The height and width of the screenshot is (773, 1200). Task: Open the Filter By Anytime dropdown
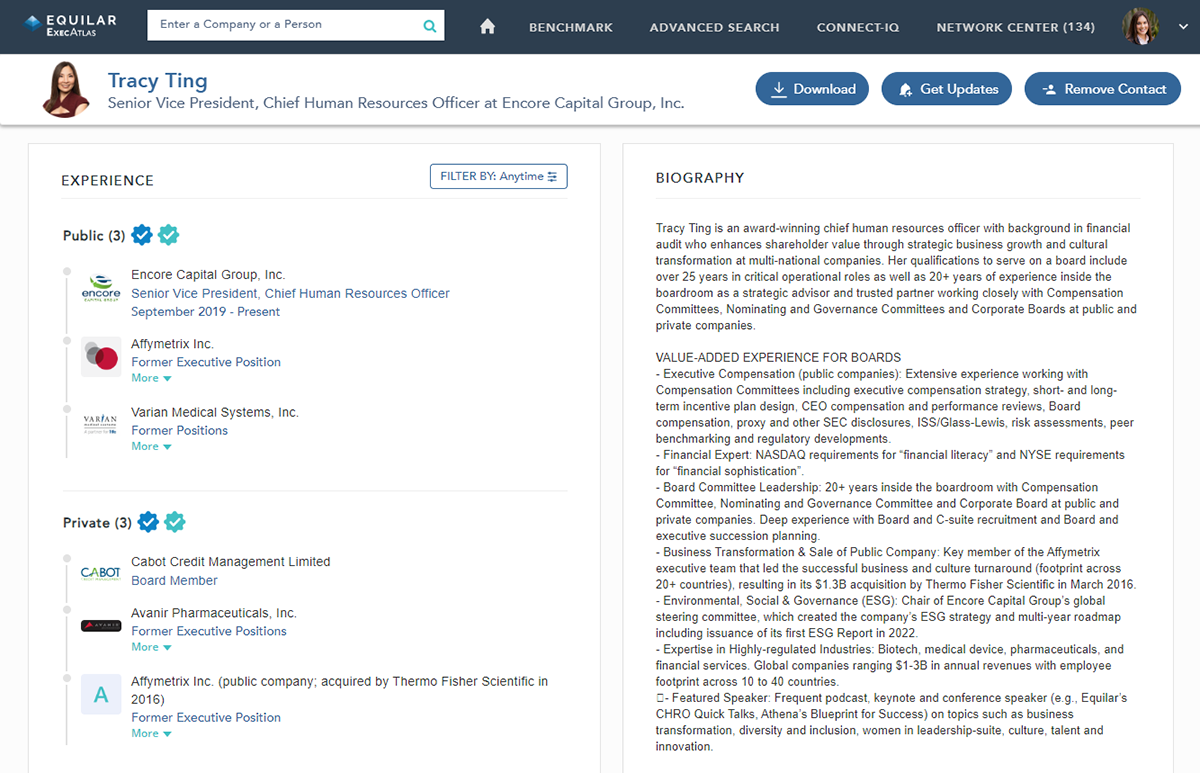point(498,177)
